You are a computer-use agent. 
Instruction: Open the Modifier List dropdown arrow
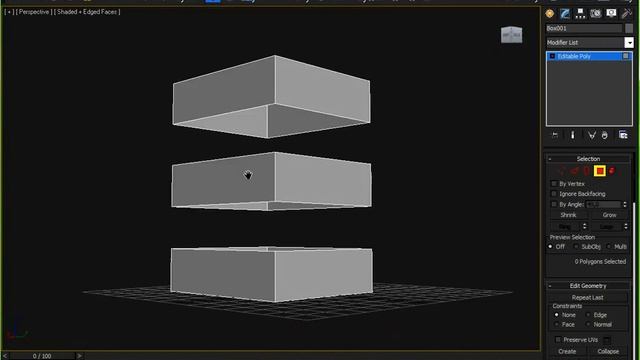tap(629, 42)
